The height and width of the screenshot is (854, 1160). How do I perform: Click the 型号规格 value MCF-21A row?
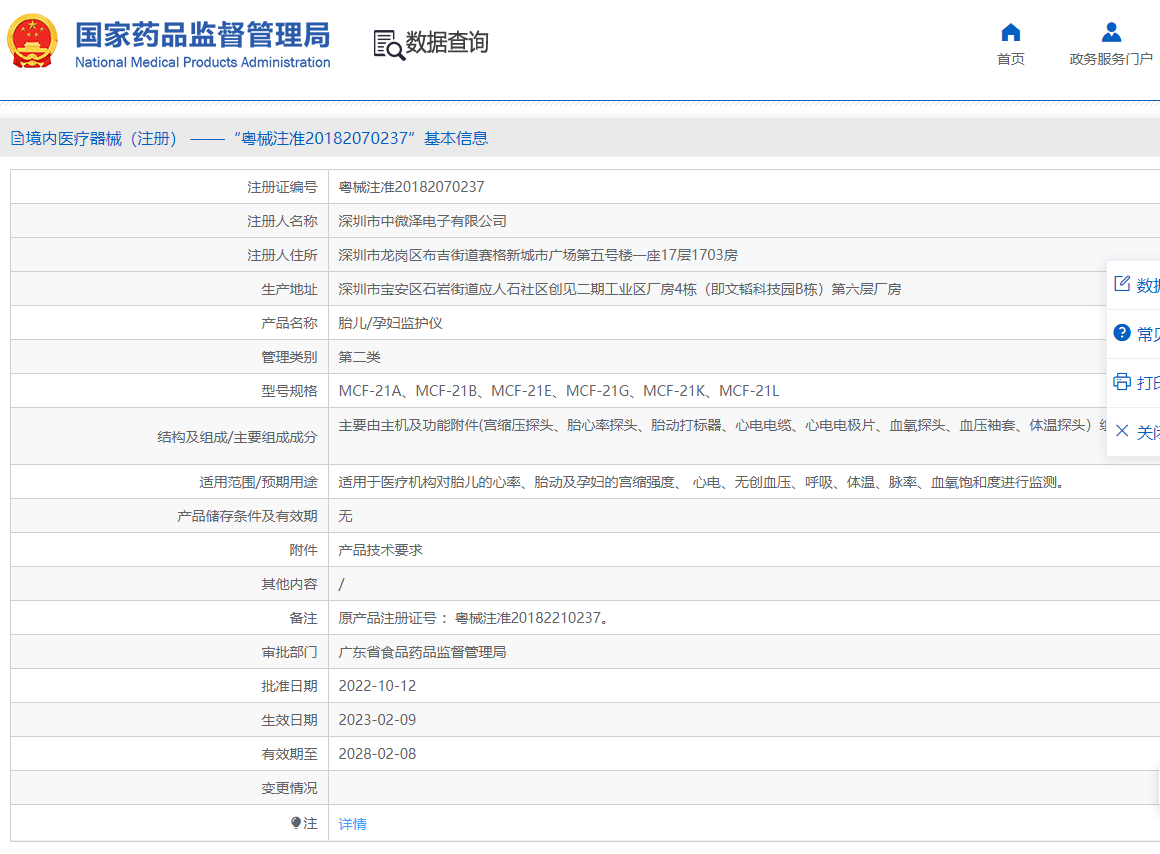[558, 390]
